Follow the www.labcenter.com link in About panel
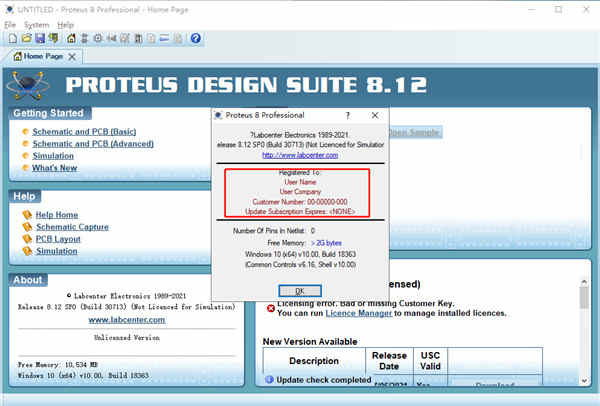Screen dimensions: 600x406 127,320
